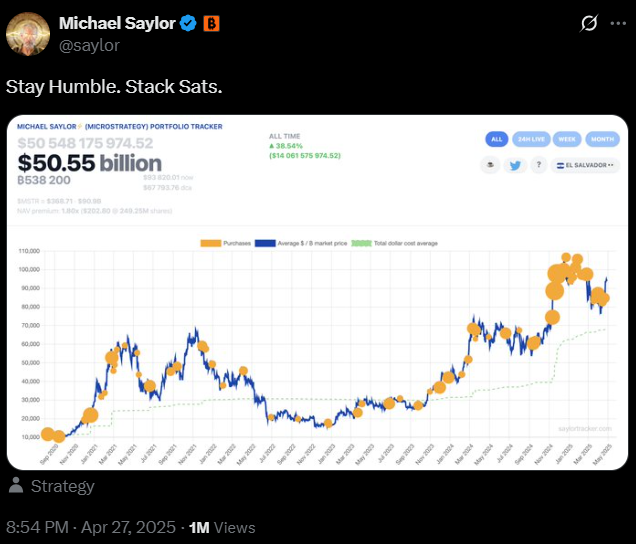Click the 8:54 PM · Apr 27, 2025 timestamp
The image size is (636, 544).
[x=91, y=527]
